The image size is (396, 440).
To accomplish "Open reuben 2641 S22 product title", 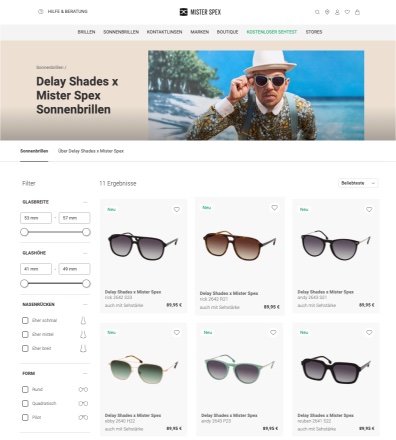I will (x=326, y=415).
